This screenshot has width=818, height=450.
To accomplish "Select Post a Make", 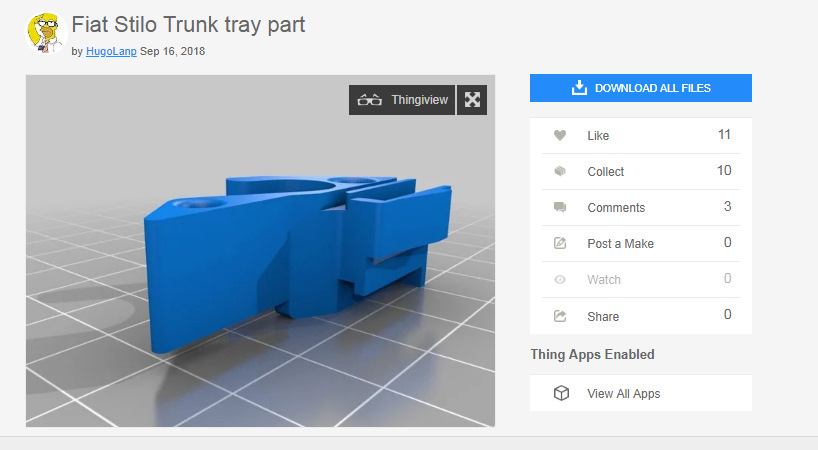I will click(641, 244).
